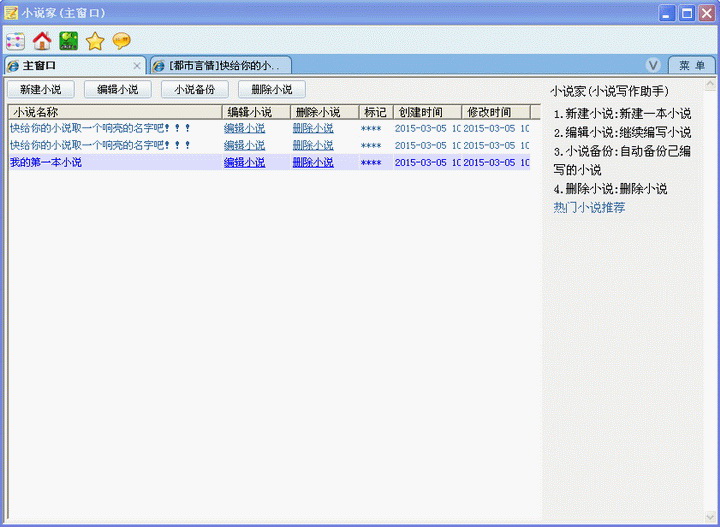Click the yellow star favorites icon

point(95,41)
